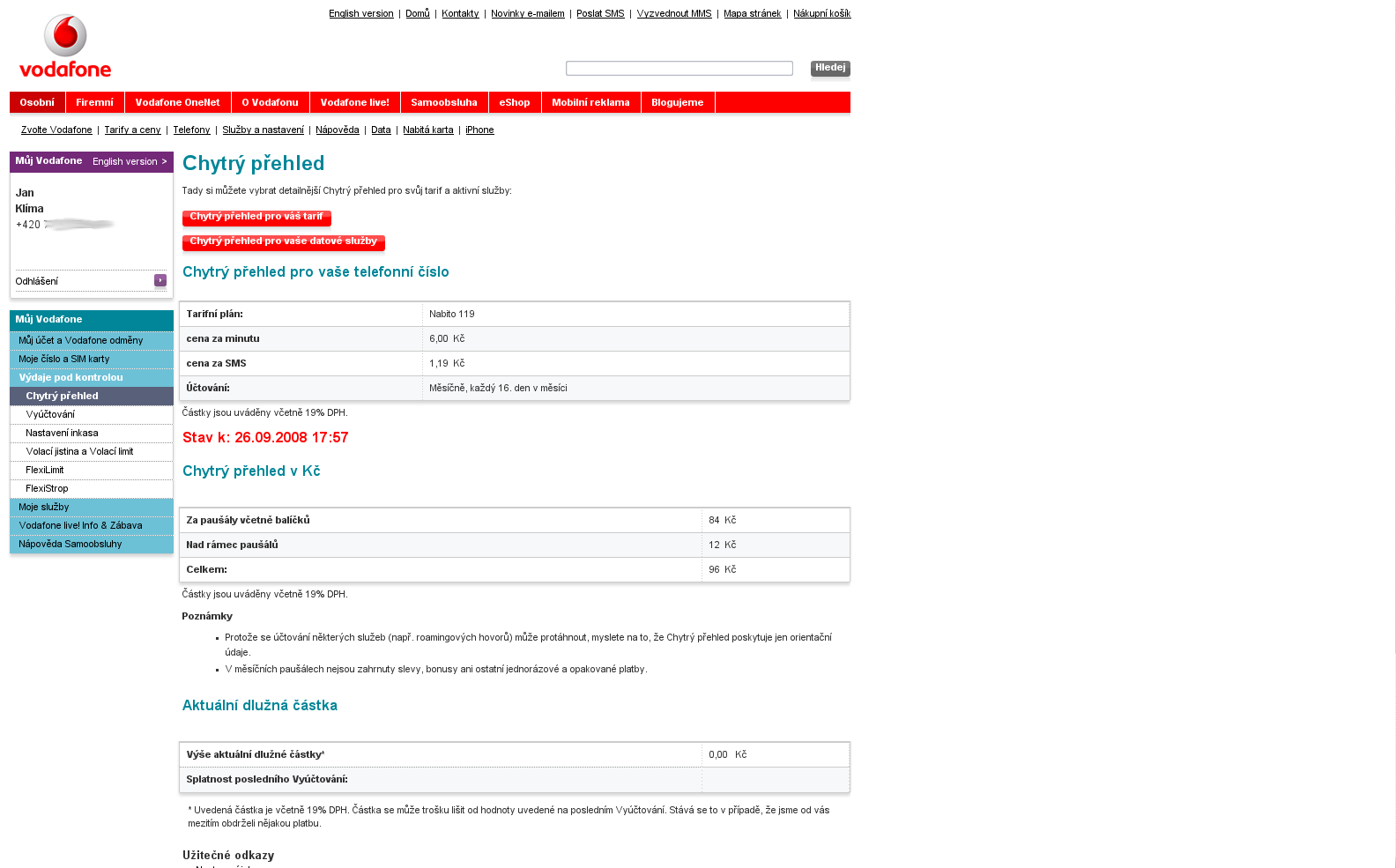Click the Odhlášení logout link

pyautogui.click(x=37, y=281)
